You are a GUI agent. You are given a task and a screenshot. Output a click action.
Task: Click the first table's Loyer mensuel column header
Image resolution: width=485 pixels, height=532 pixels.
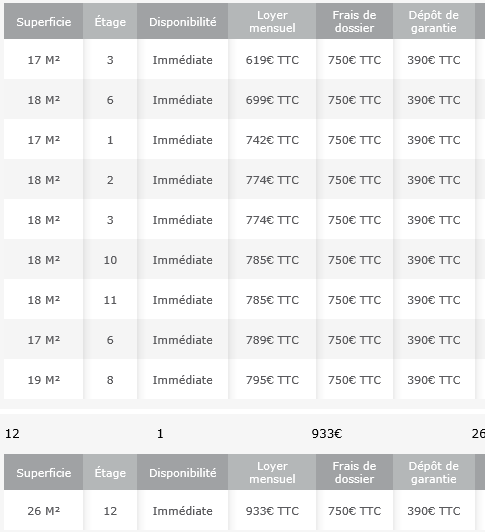point(272,21)
